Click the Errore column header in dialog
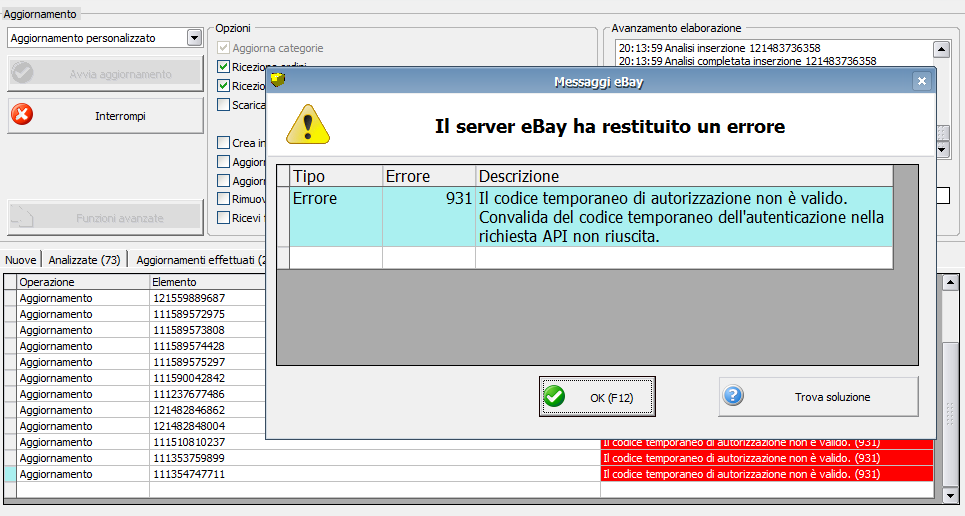The height and width of the screenshot is (516, 965). click(429, 176)
